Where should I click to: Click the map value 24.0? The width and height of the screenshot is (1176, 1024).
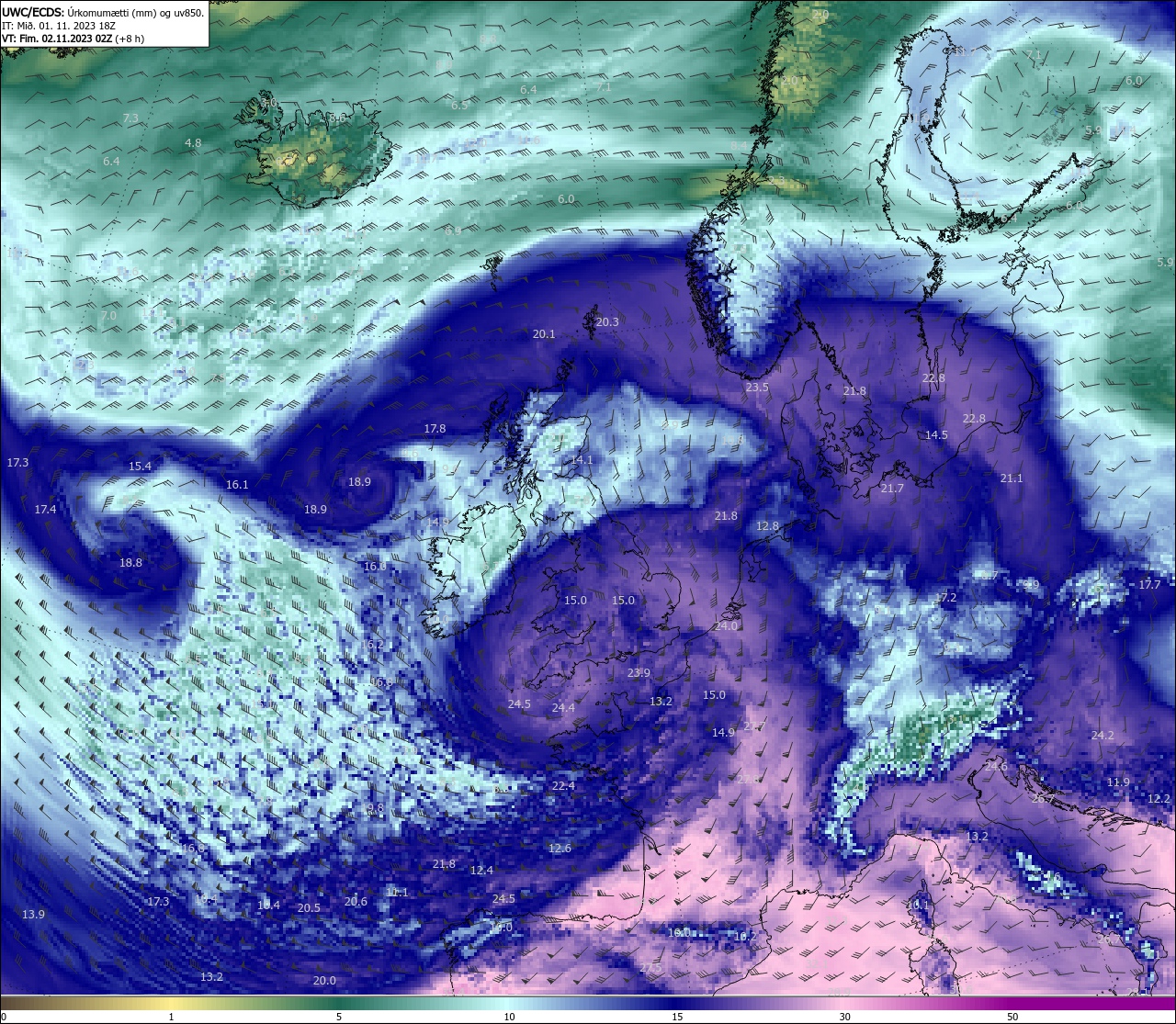pos(727,626)
